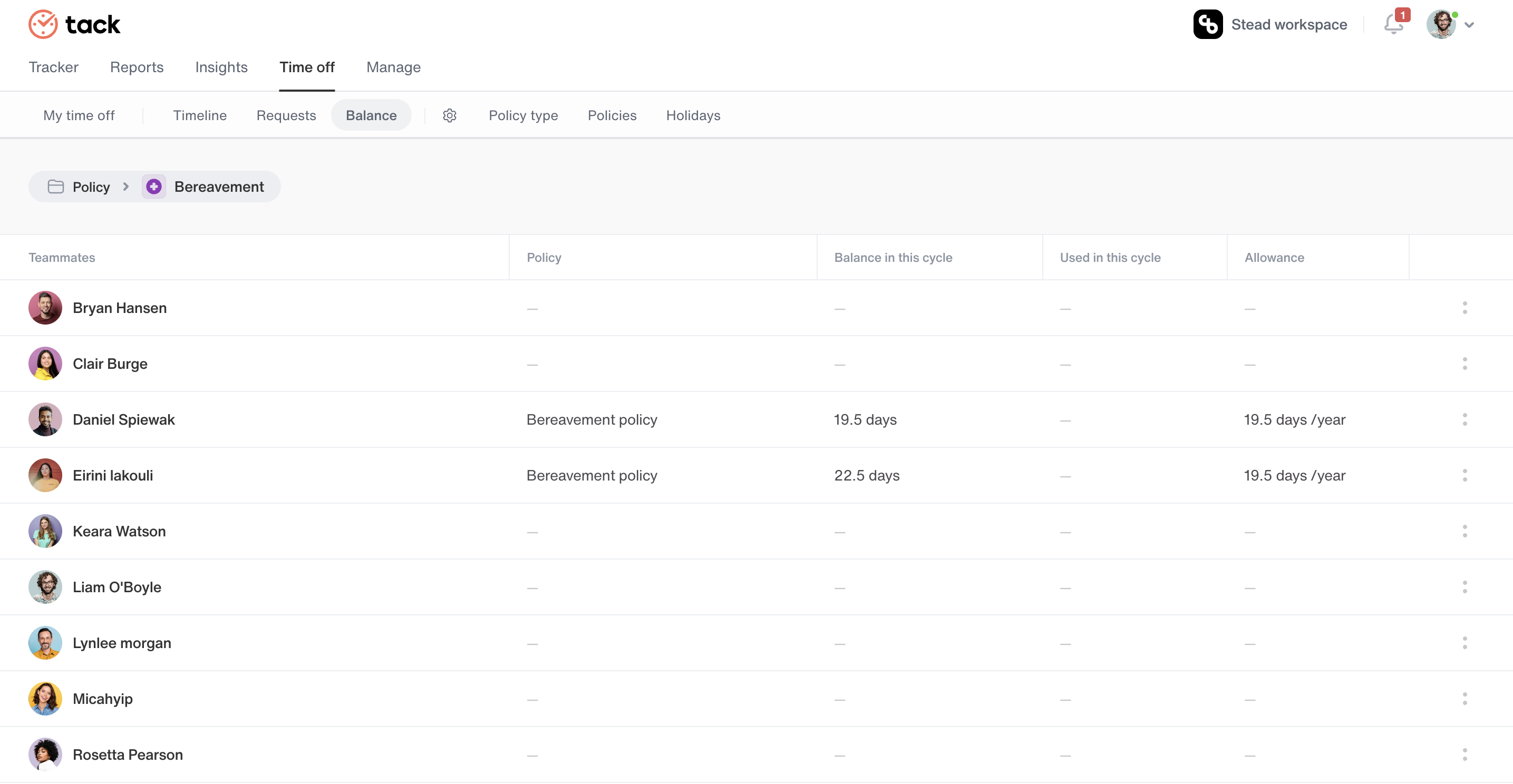
Task: Open the Policies sub-tab
Action: (x=612, y=115)
